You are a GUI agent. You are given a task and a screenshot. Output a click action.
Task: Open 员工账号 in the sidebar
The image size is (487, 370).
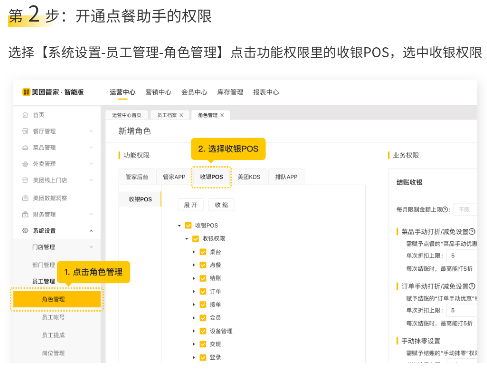click(x=53, y=317)
